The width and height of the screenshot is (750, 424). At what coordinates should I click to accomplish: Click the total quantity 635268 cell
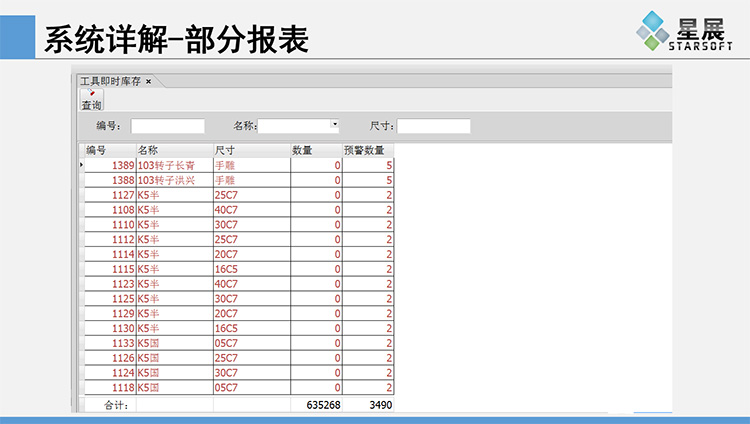pos(316,405)
